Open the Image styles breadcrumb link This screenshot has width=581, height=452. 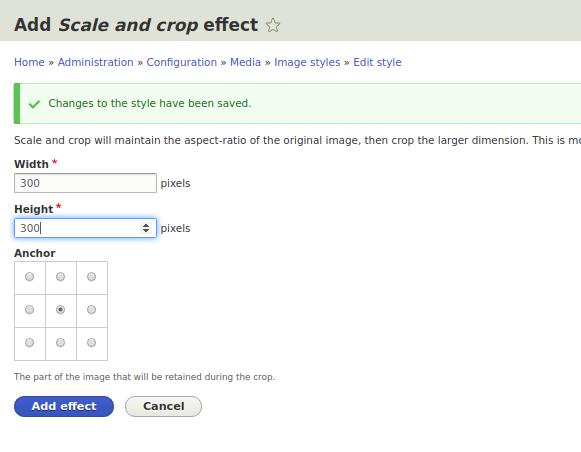pyautogui.click(x=307, y=62)
